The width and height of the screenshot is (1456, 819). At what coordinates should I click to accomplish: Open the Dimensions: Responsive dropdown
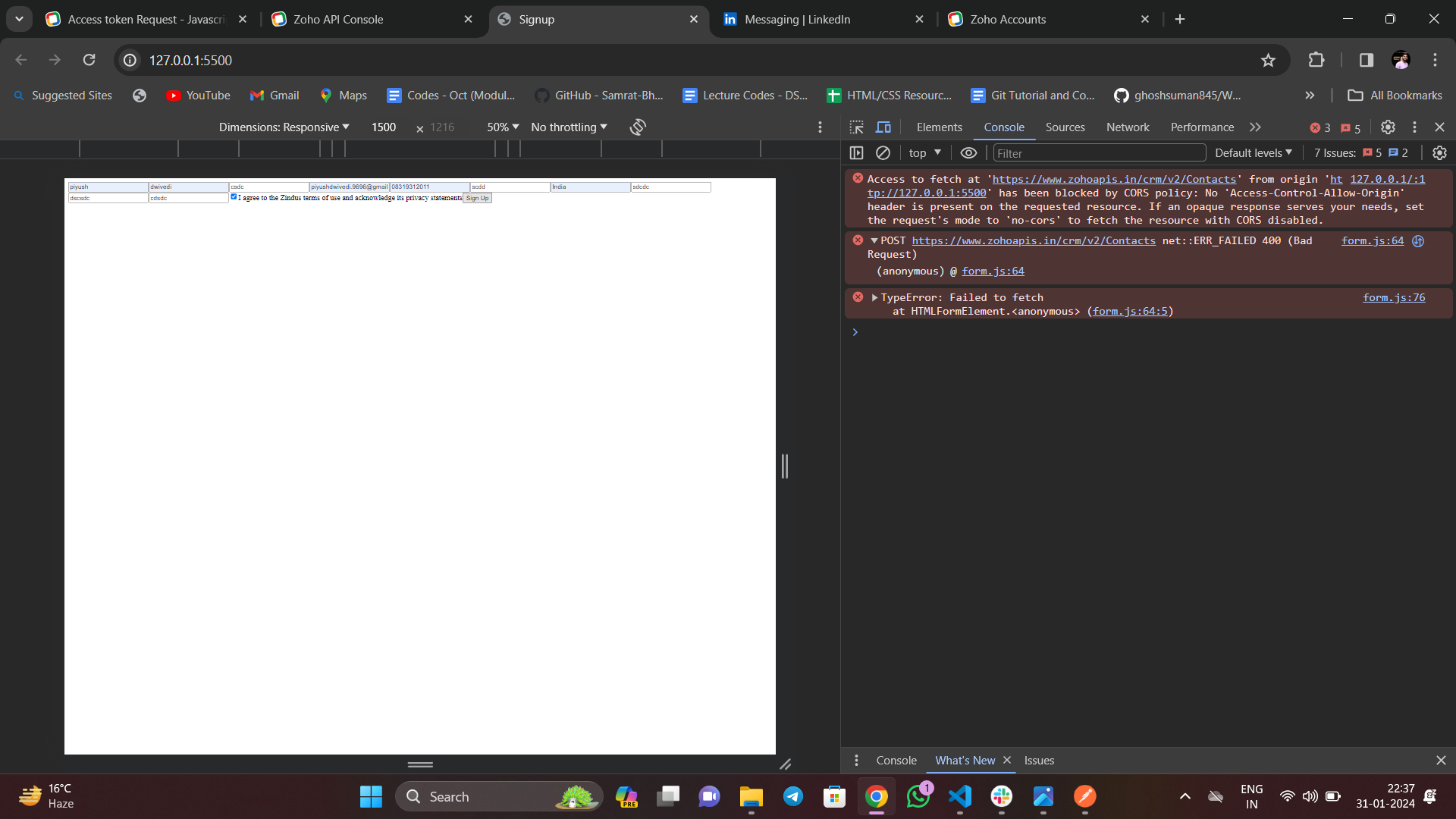284,127
